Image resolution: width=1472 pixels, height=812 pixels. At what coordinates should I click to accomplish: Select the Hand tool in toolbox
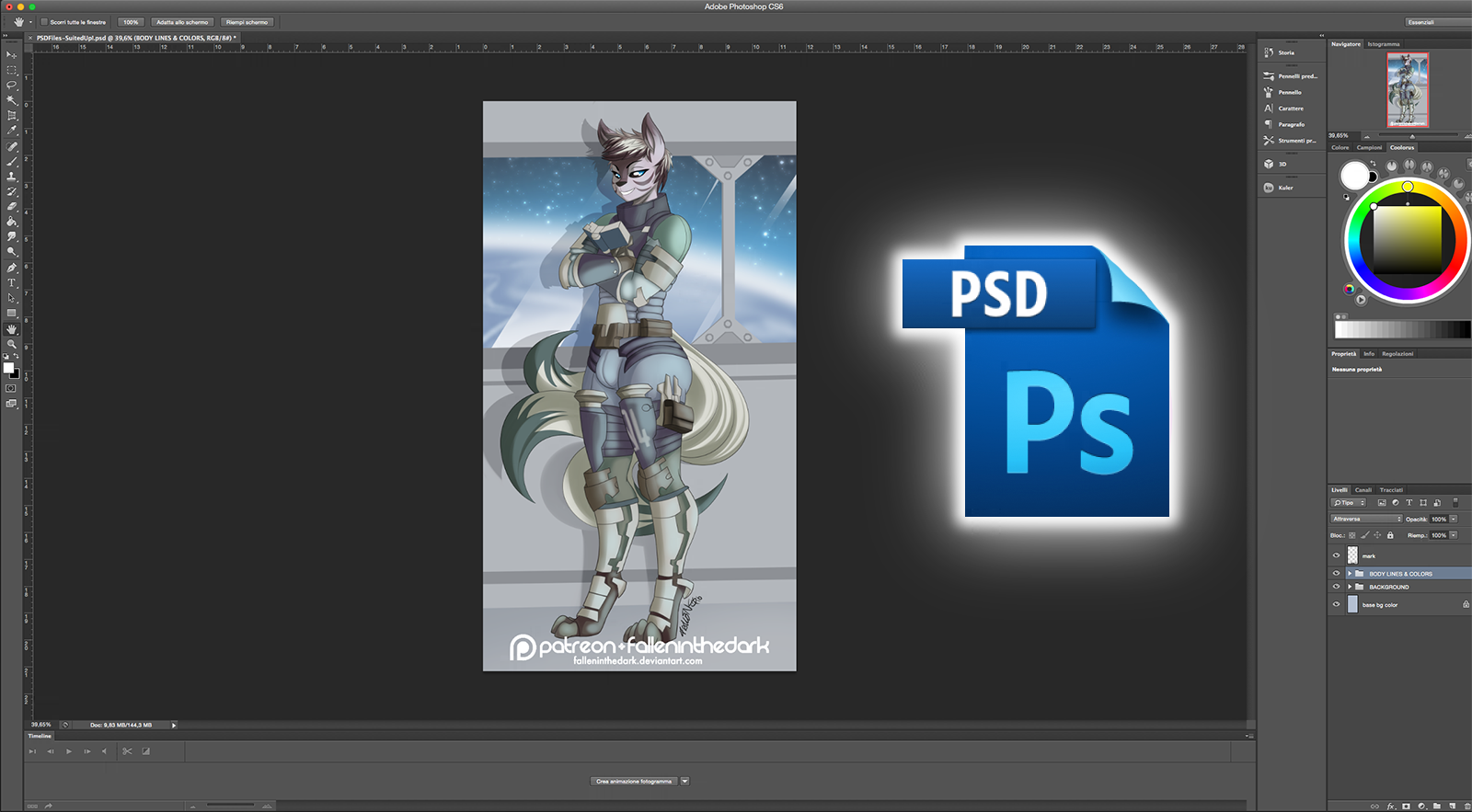[x=11, y=329]
